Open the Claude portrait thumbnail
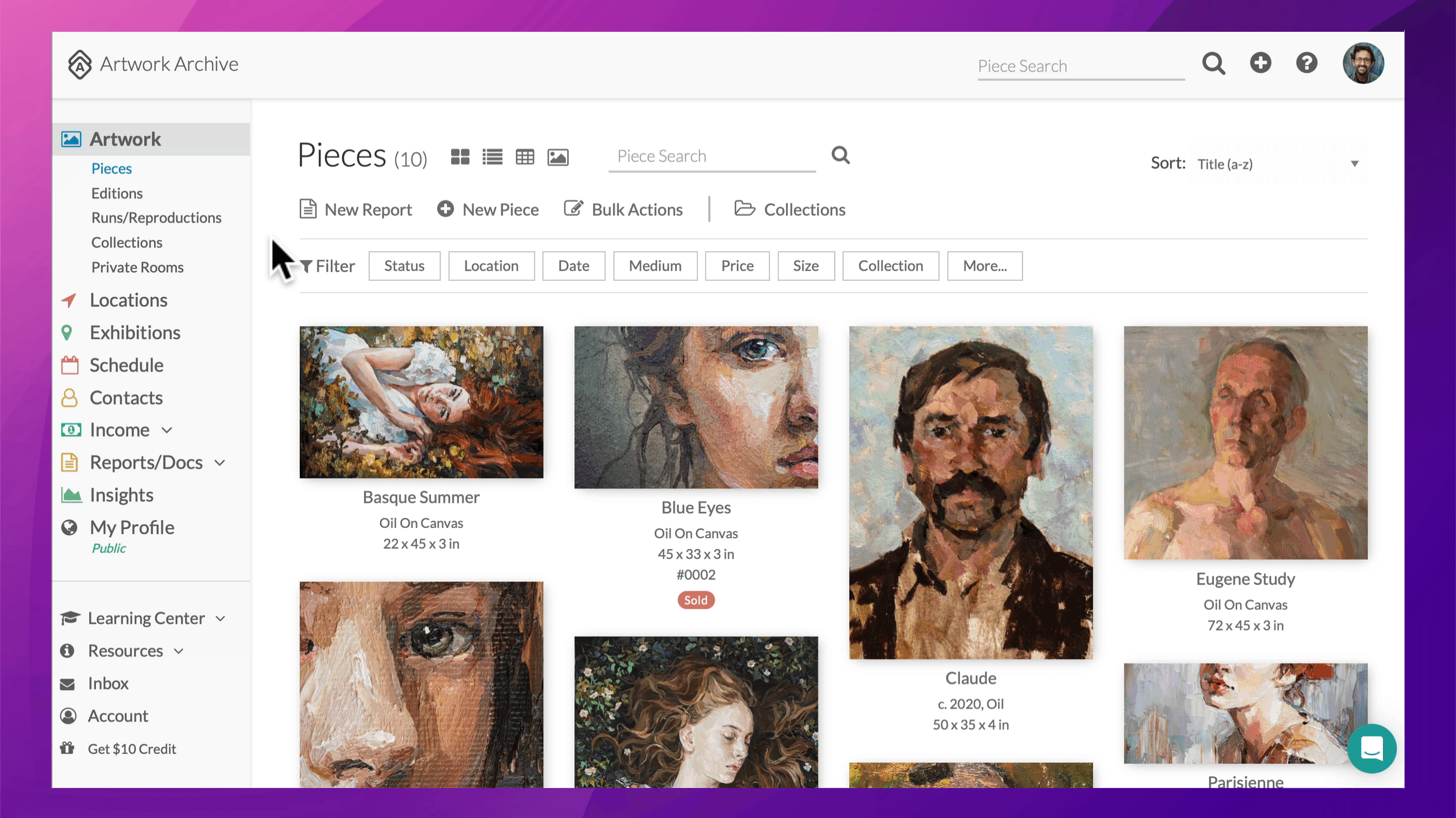This screenshot has height=818, width=1456. coord(970,492)
